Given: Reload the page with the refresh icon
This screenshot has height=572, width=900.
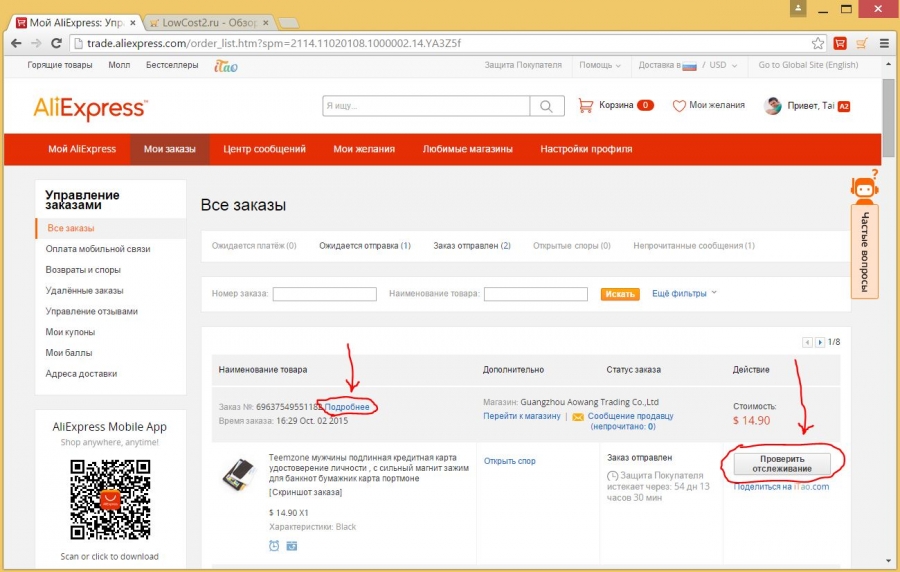Looking at the screenshot, I should [56, 43].
